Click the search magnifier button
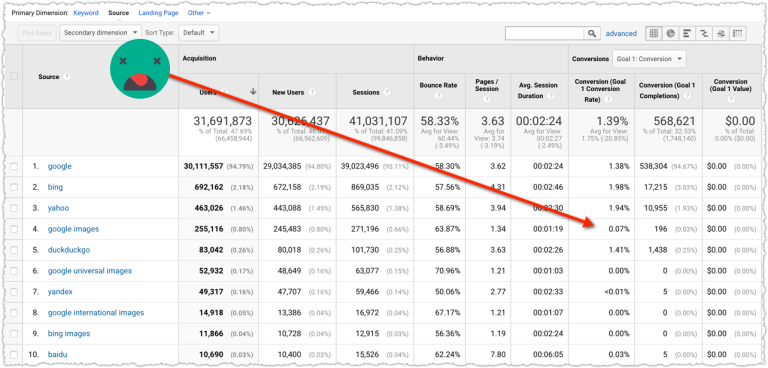The width and height of the screenshot is (768, 368). [592, 33]
